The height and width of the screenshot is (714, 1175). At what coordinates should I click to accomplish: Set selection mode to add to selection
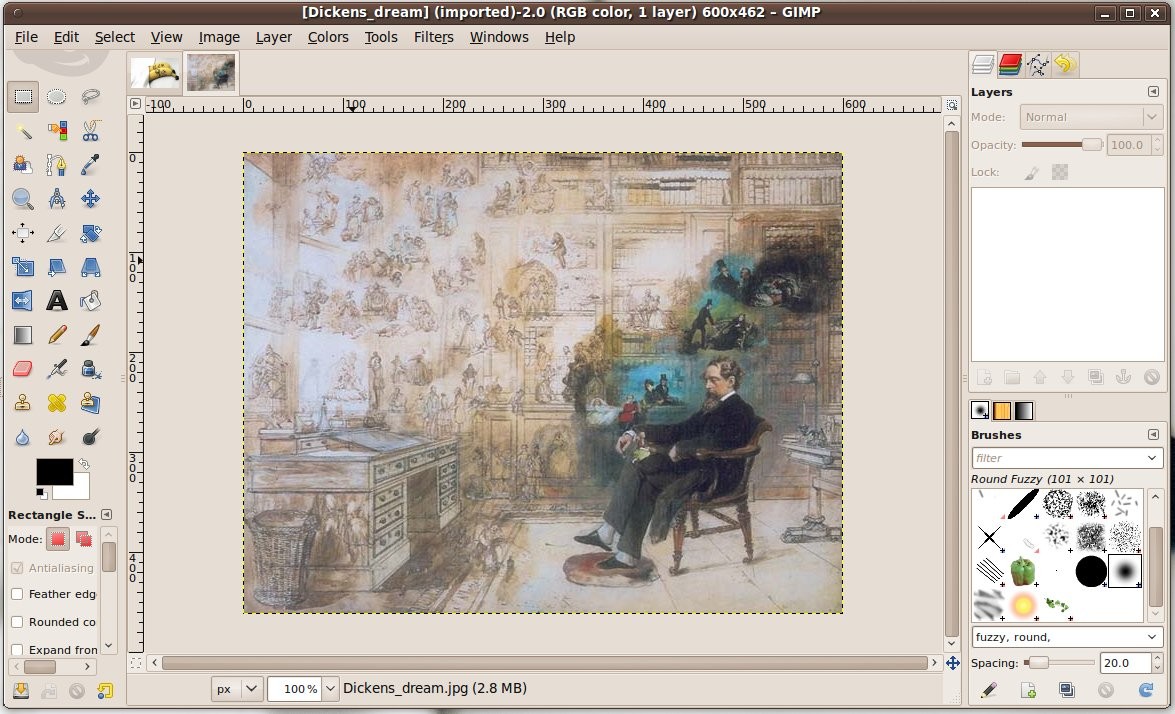coord(83,539)
